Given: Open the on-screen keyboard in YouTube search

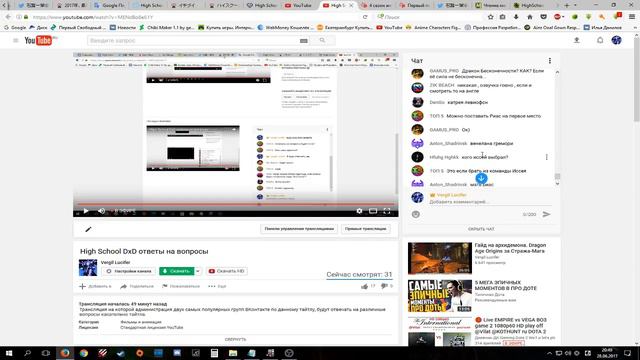Looking at the screenshot, I should pyautogui.click(x=304, y=41).
